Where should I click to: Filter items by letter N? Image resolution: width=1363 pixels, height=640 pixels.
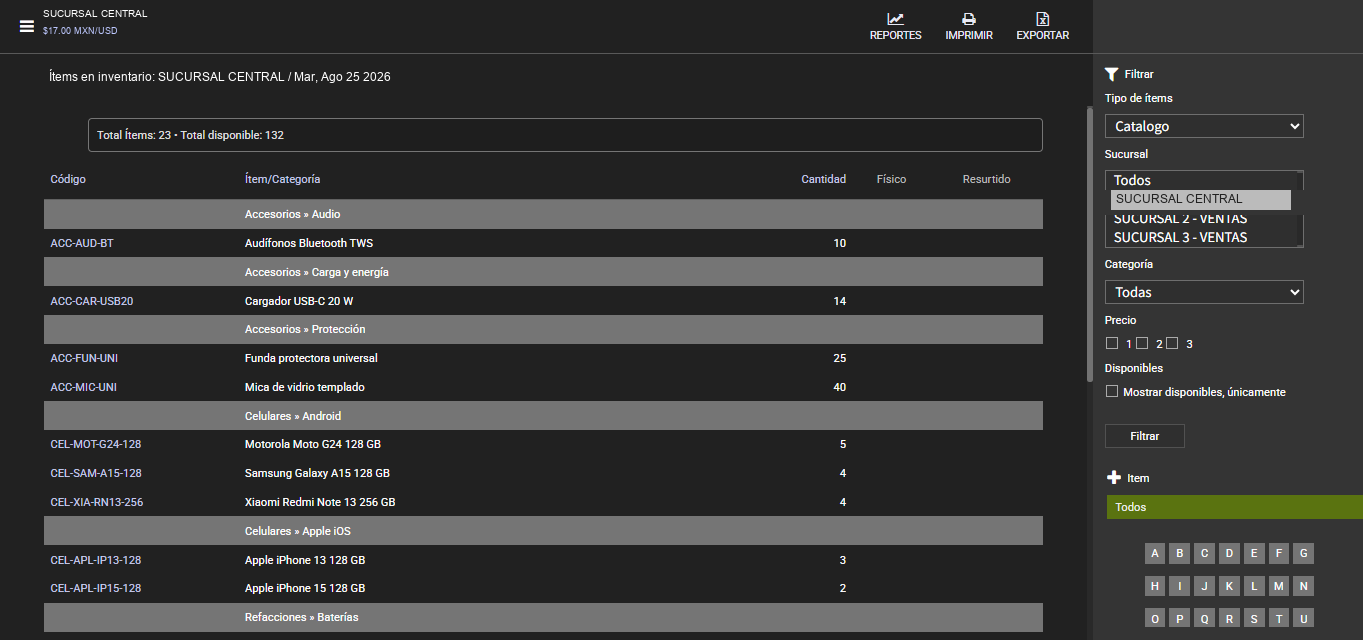(1302, 586)
